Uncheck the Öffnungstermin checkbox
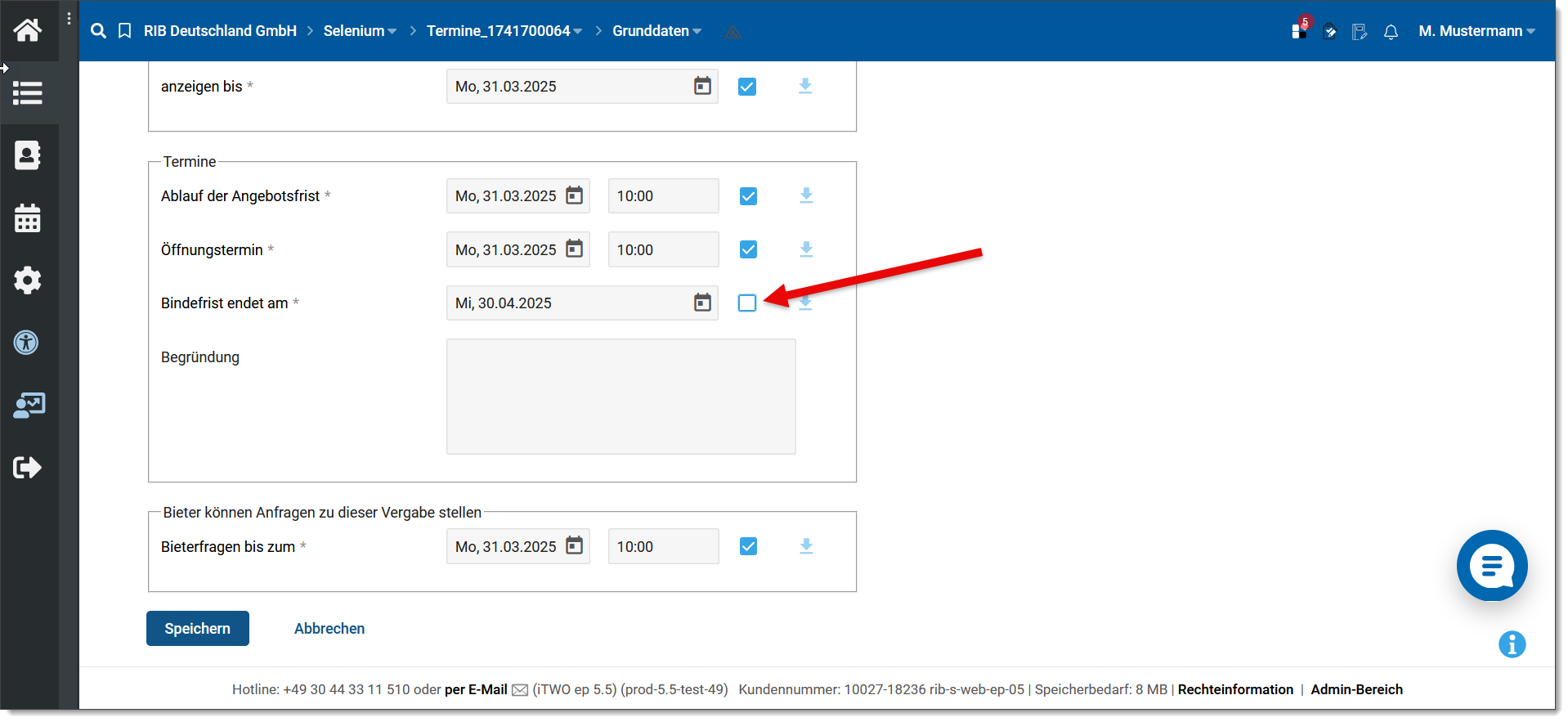The image size is (1568, 722). 748,249
